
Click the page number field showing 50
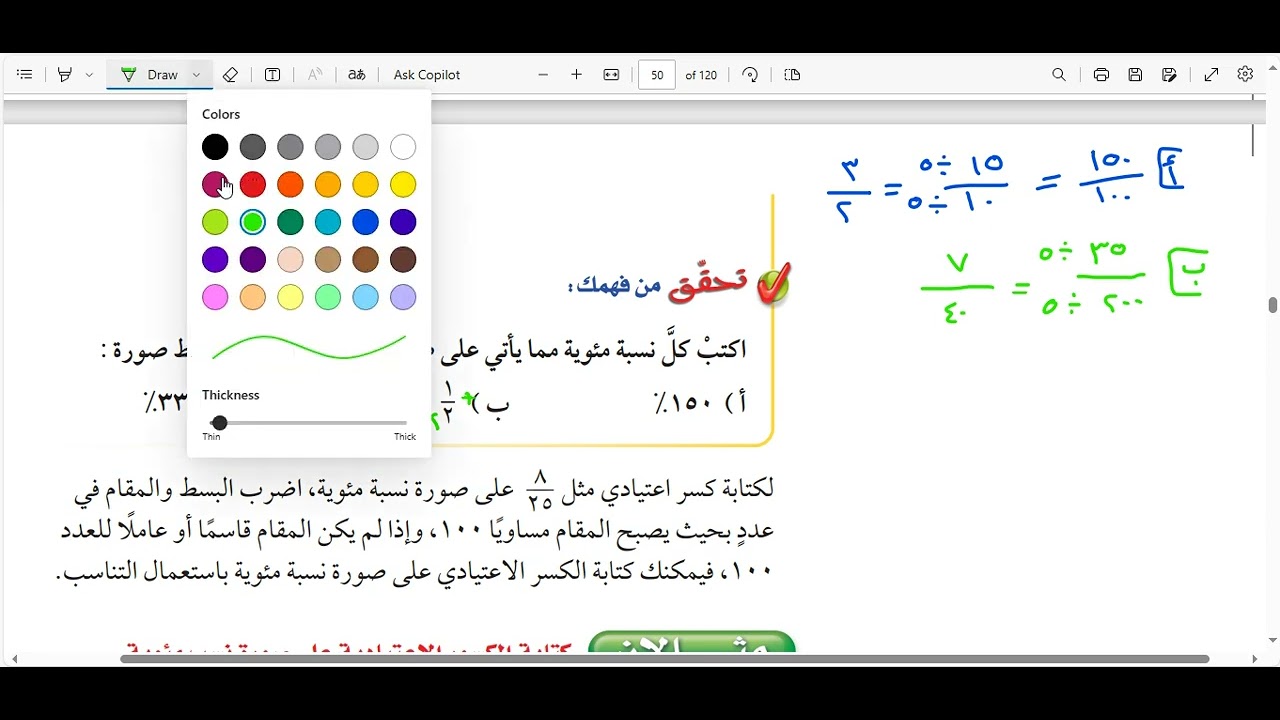[657, 75]
